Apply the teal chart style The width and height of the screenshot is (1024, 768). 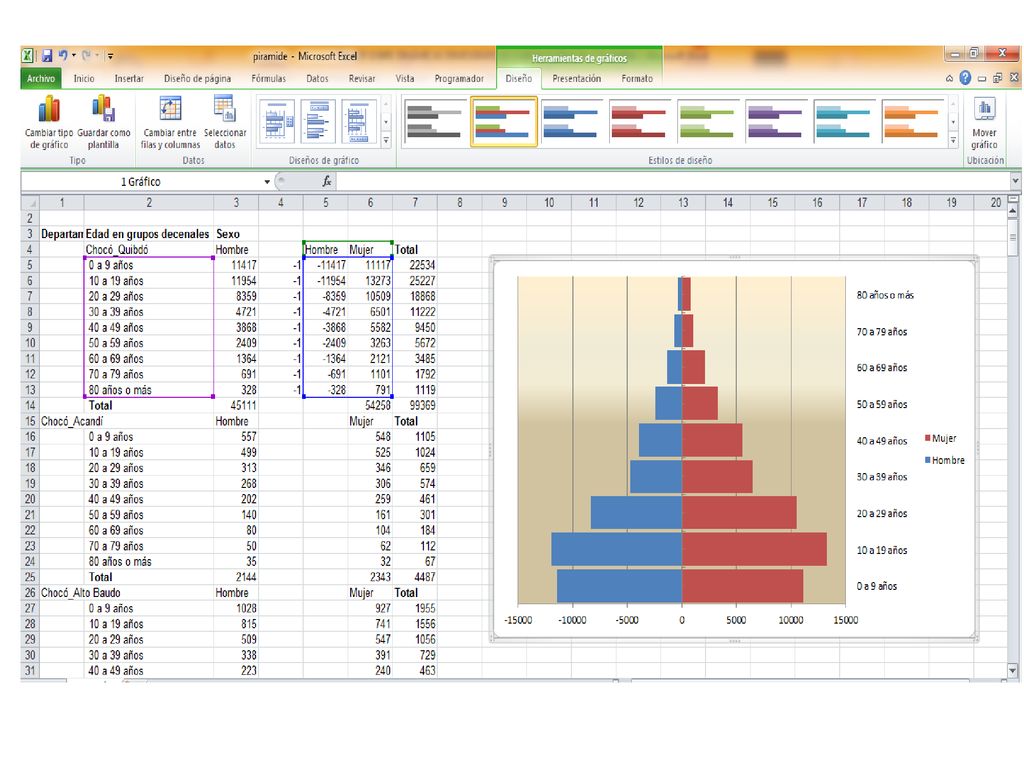(843, 121)
